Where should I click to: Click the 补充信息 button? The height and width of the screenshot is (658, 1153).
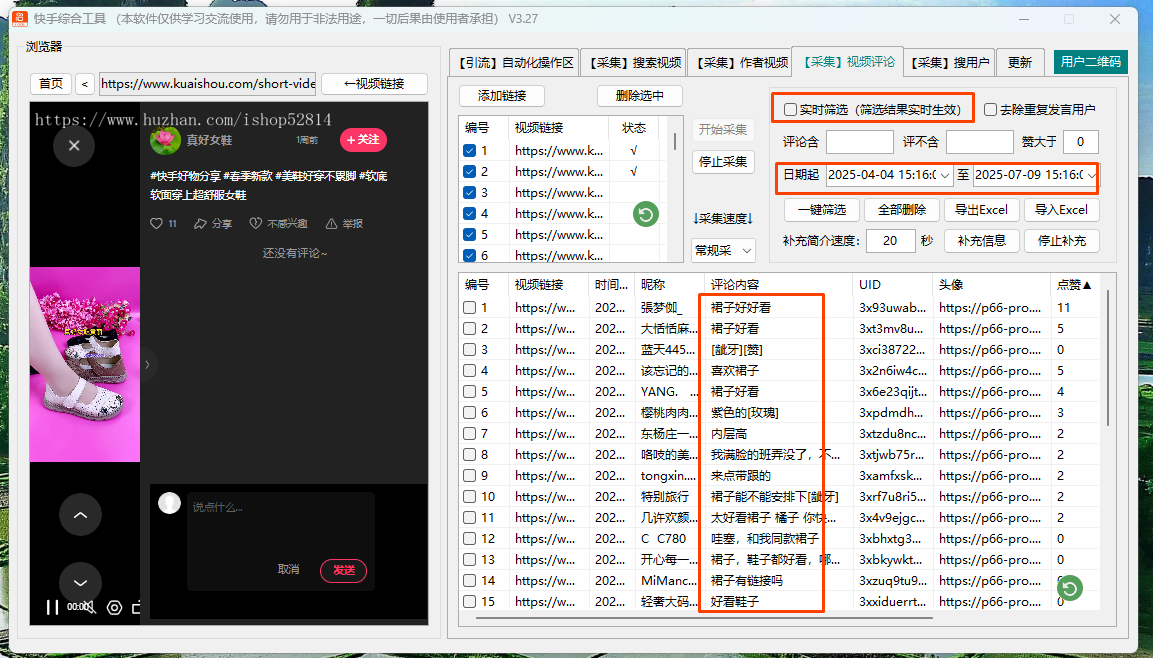(x=982, y=240)
